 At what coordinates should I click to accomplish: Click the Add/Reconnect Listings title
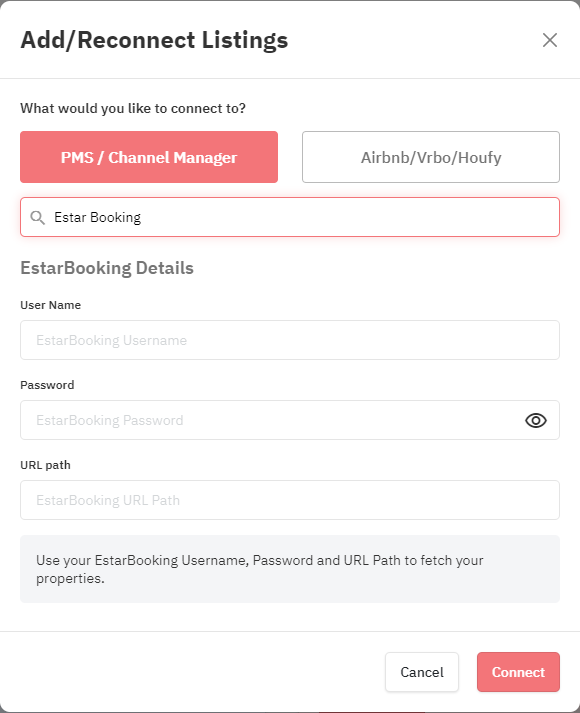pyautogui.click(x=154, y=40)
